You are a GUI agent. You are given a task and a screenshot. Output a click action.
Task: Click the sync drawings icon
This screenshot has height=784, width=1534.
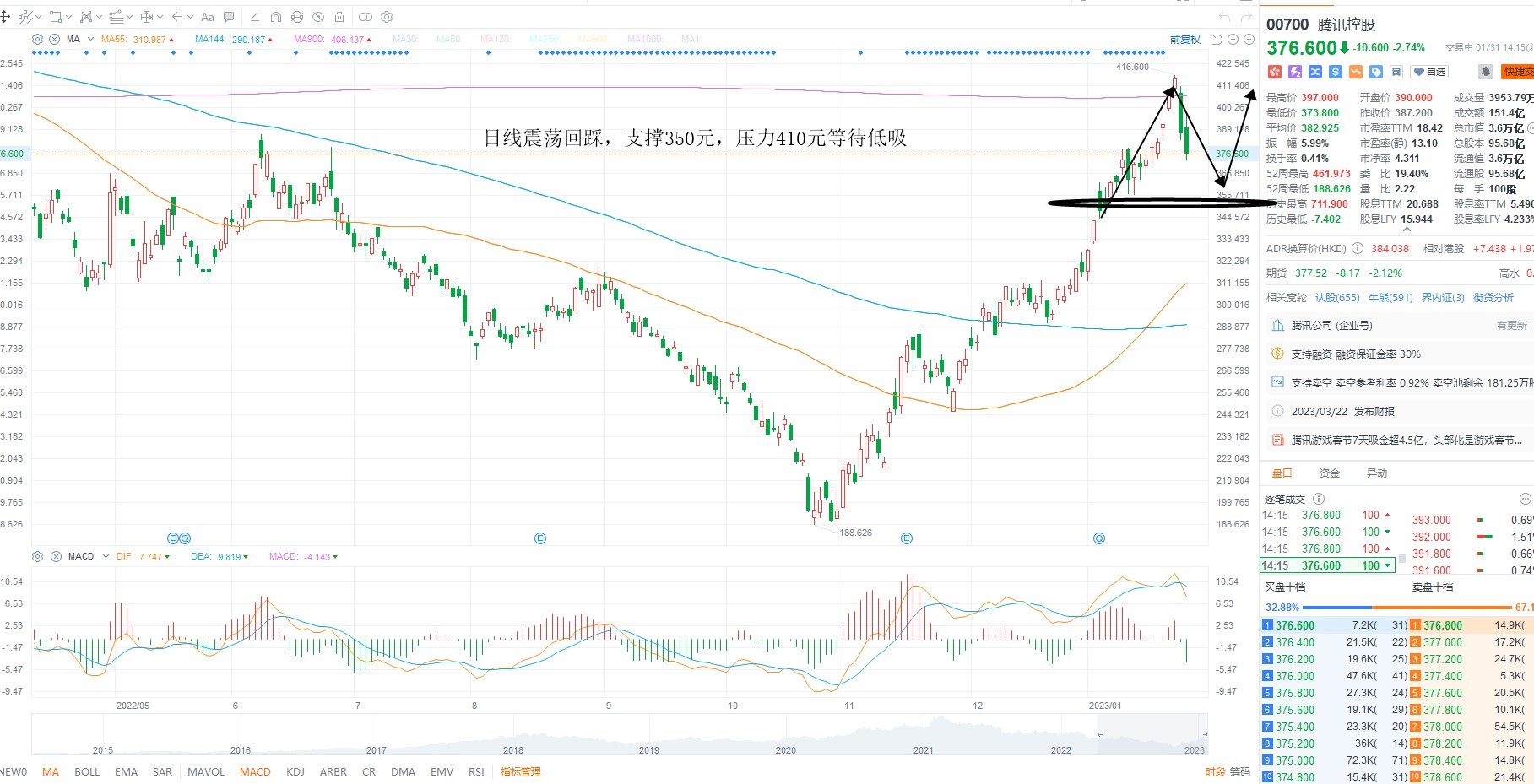pyautogui.click(x=297, y=17)
